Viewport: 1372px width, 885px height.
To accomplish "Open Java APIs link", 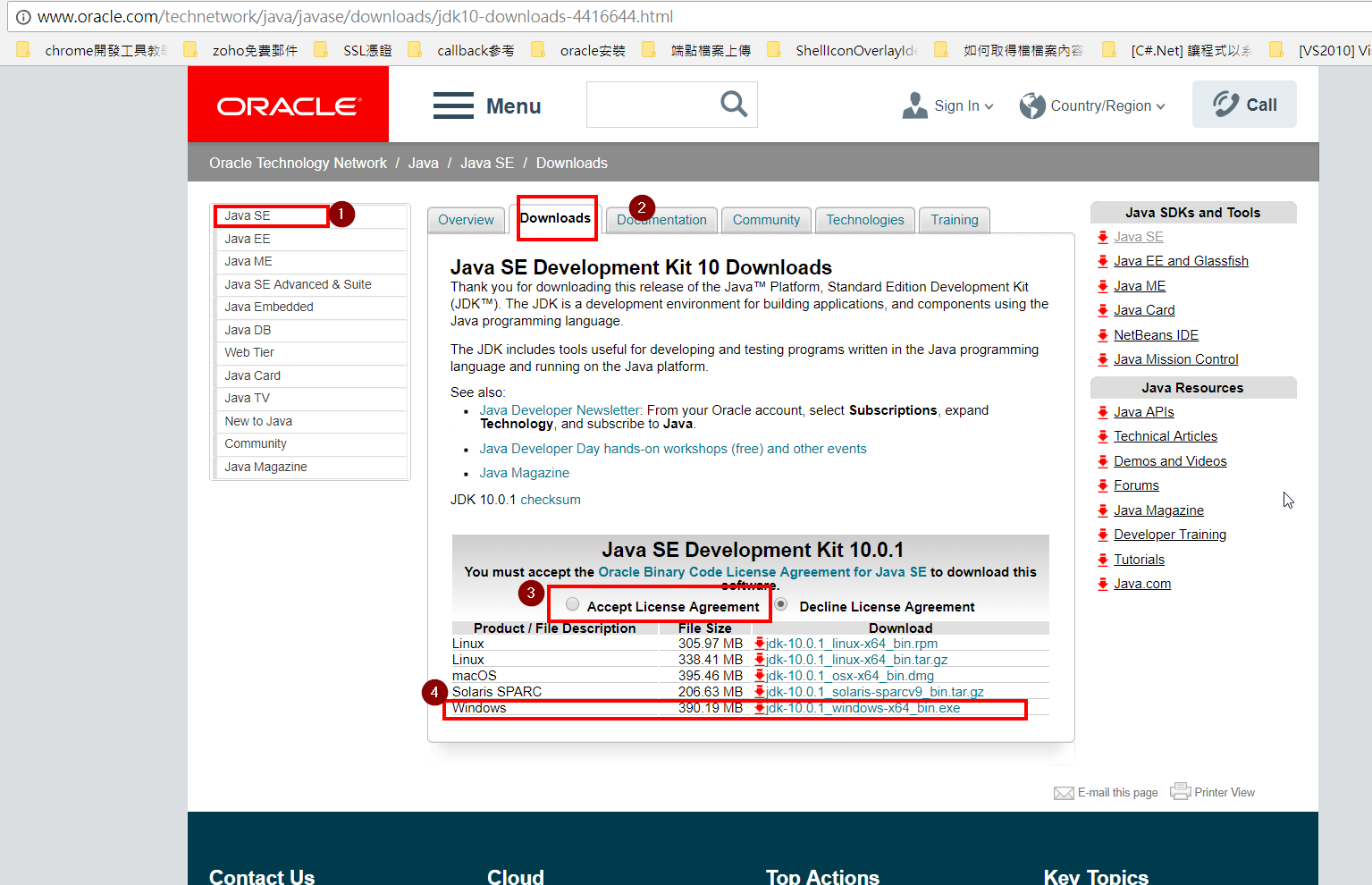I will coord(1143,412).
